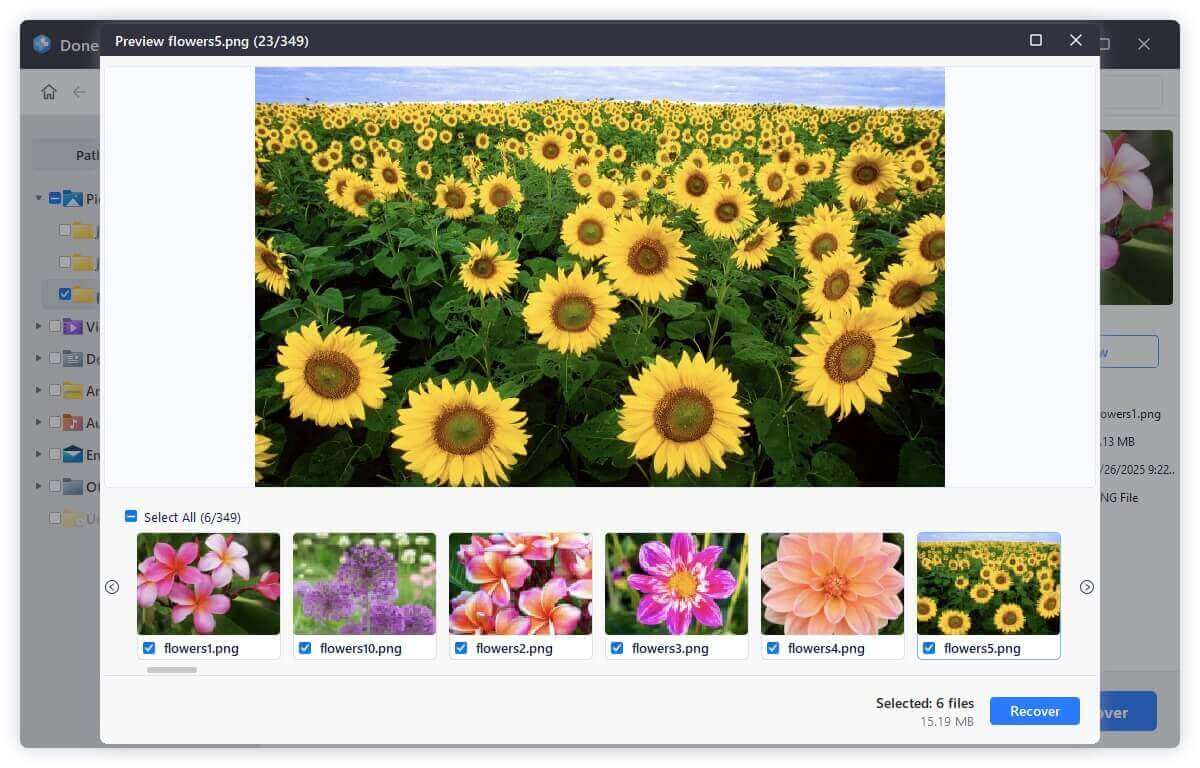The image size is (1200, 768).
Task: Click the Back arrow navigation icon
Action: click(x=80, y=91)
